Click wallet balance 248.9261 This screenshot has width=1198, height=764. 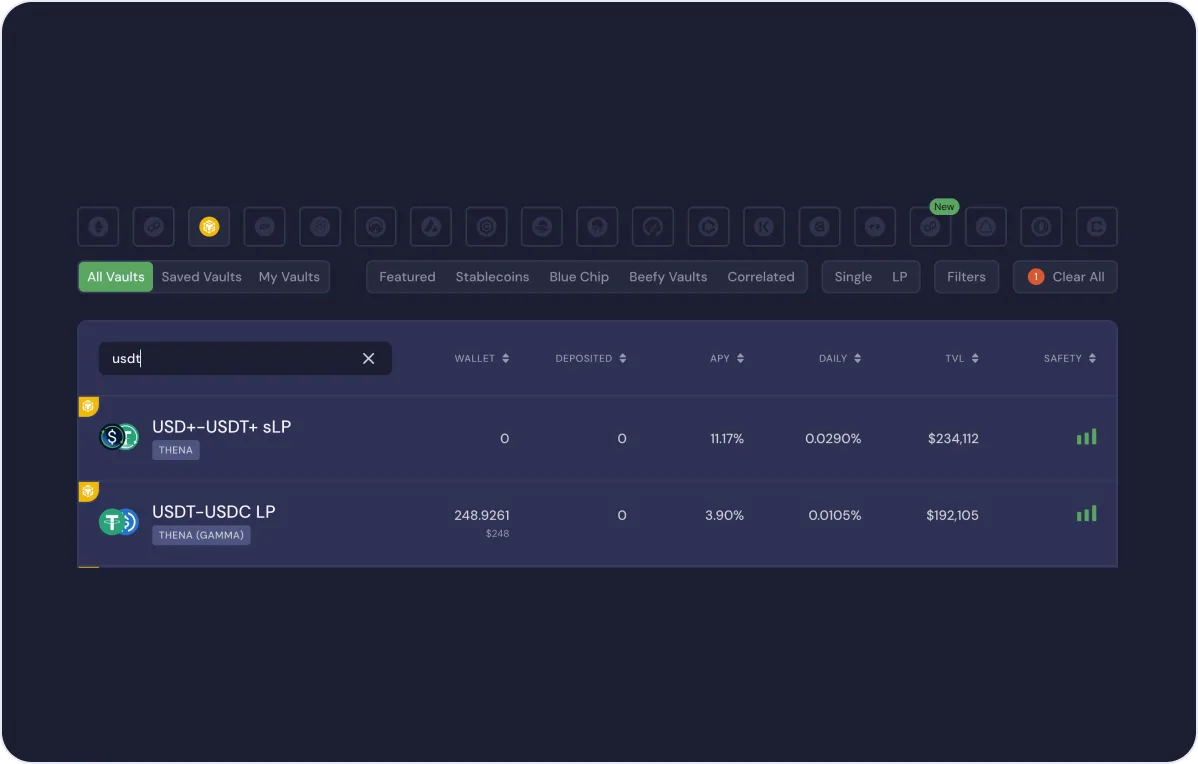pos(481,515)
